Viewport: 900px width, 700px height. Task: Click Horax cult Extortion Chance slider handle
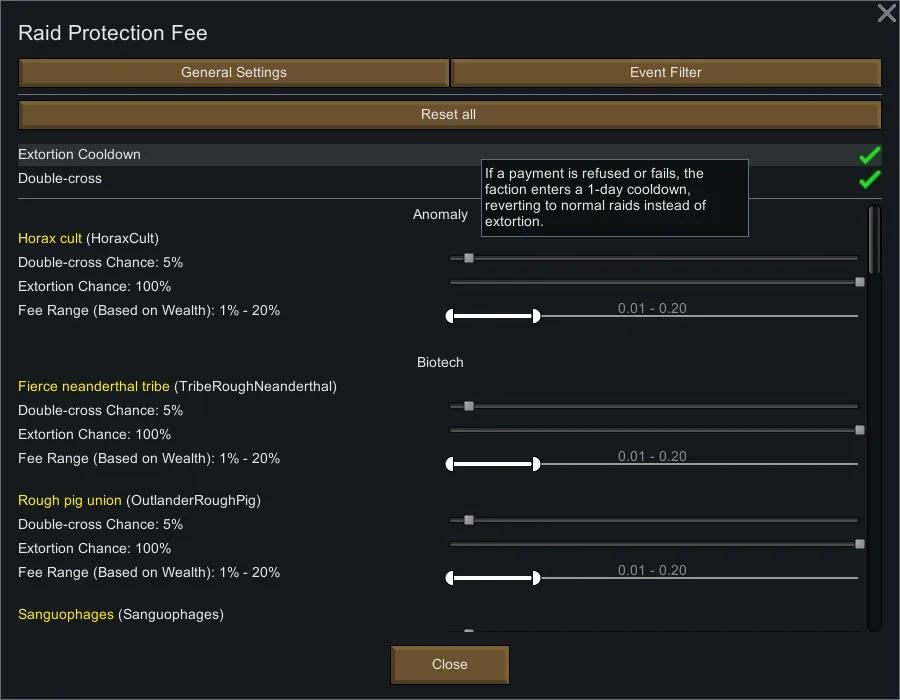click(x=860, y=282)
